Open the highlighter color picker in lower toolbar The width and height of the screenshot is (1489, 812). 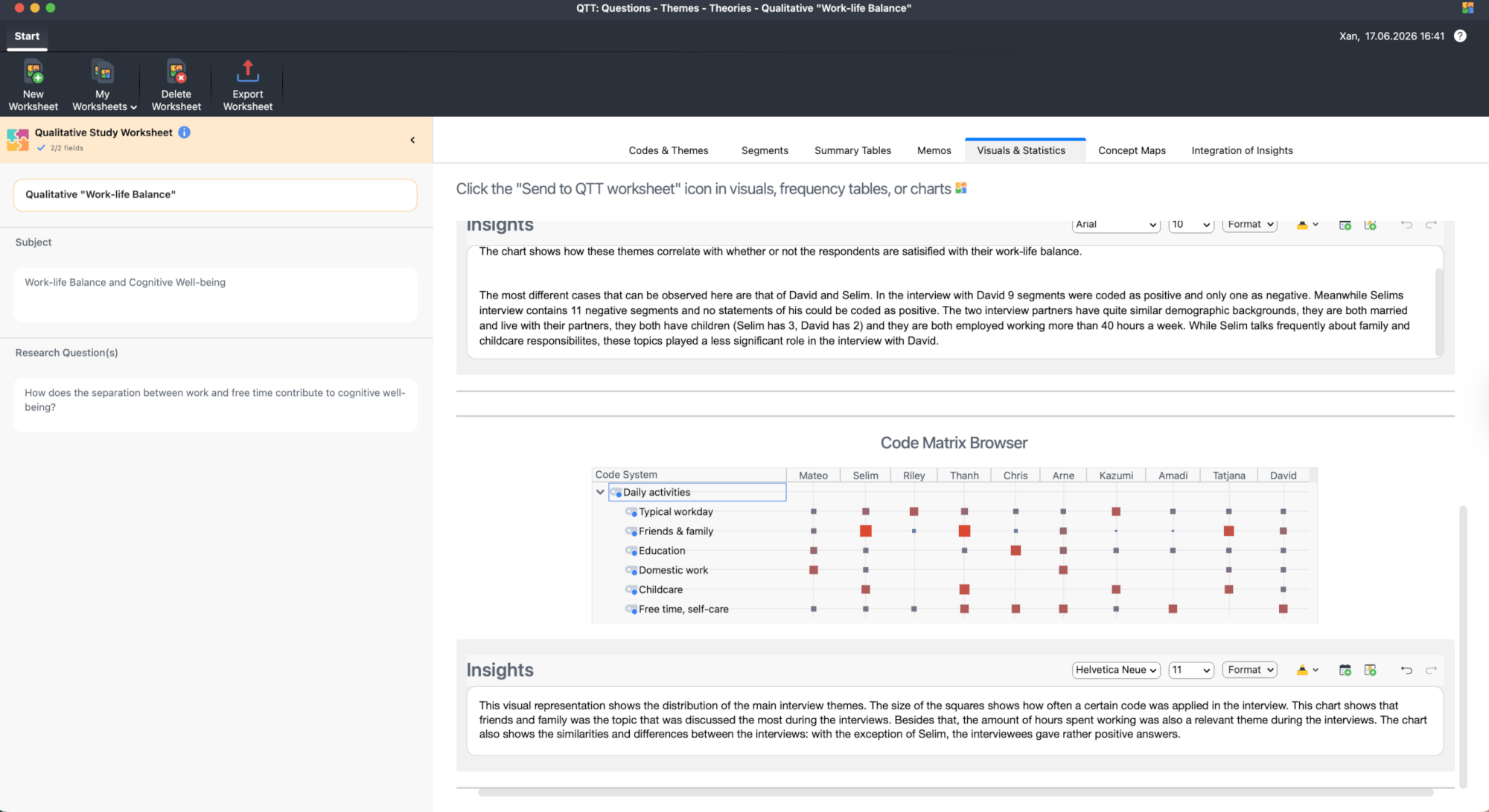click(1307, 670)
